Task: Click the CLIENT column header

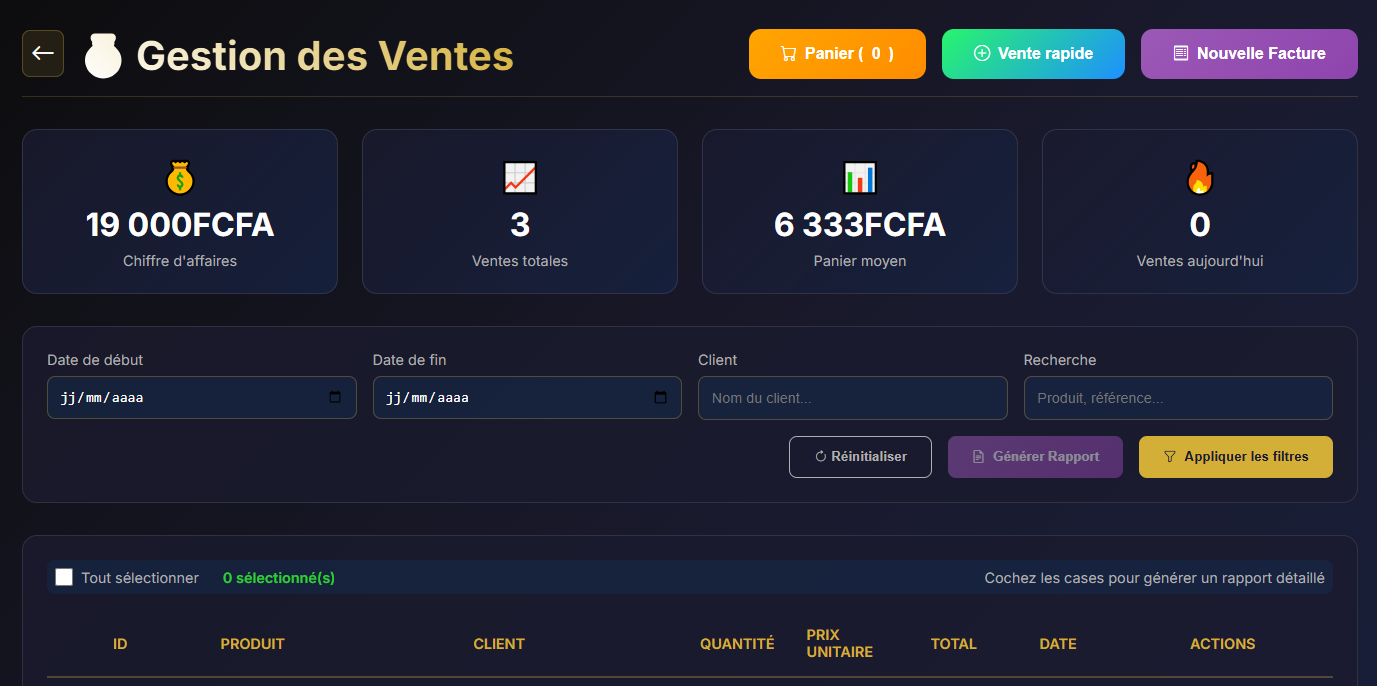Action: [x=499, y=644]
